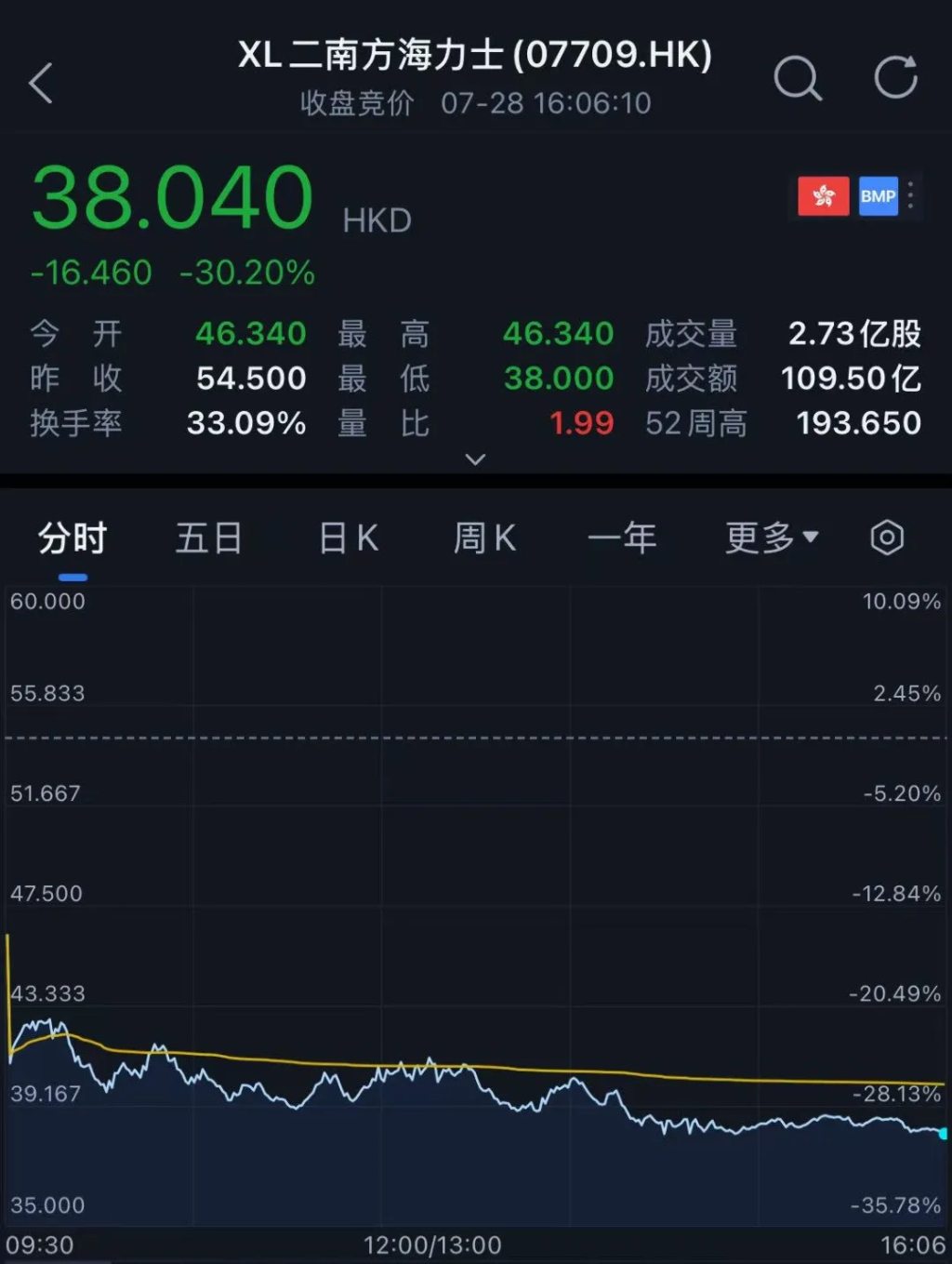The width and height of the screenshot is (952, 1264).
Task: Tap the 收盘竞价 closing auction status text
Action: point(357,102)
